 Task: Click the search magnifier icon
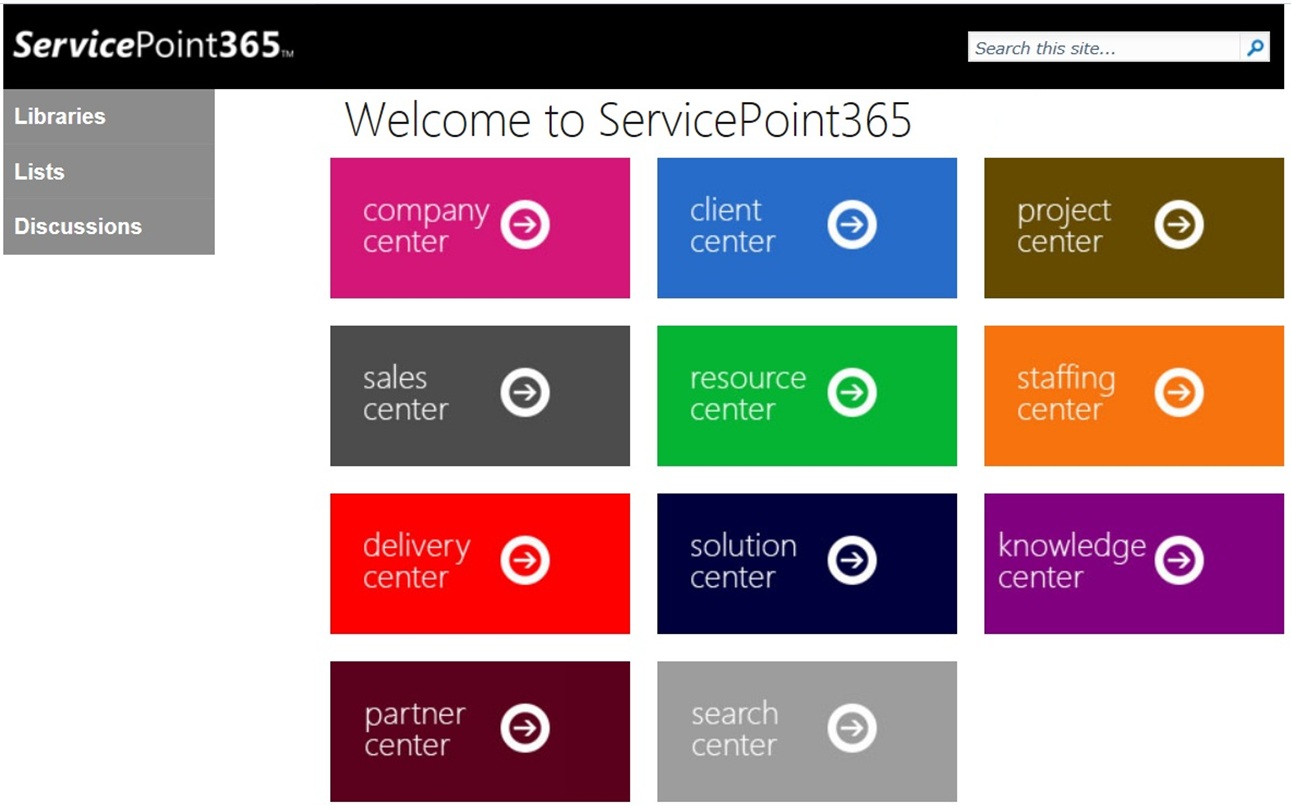pyautogui.click(x=1255, y=48)
